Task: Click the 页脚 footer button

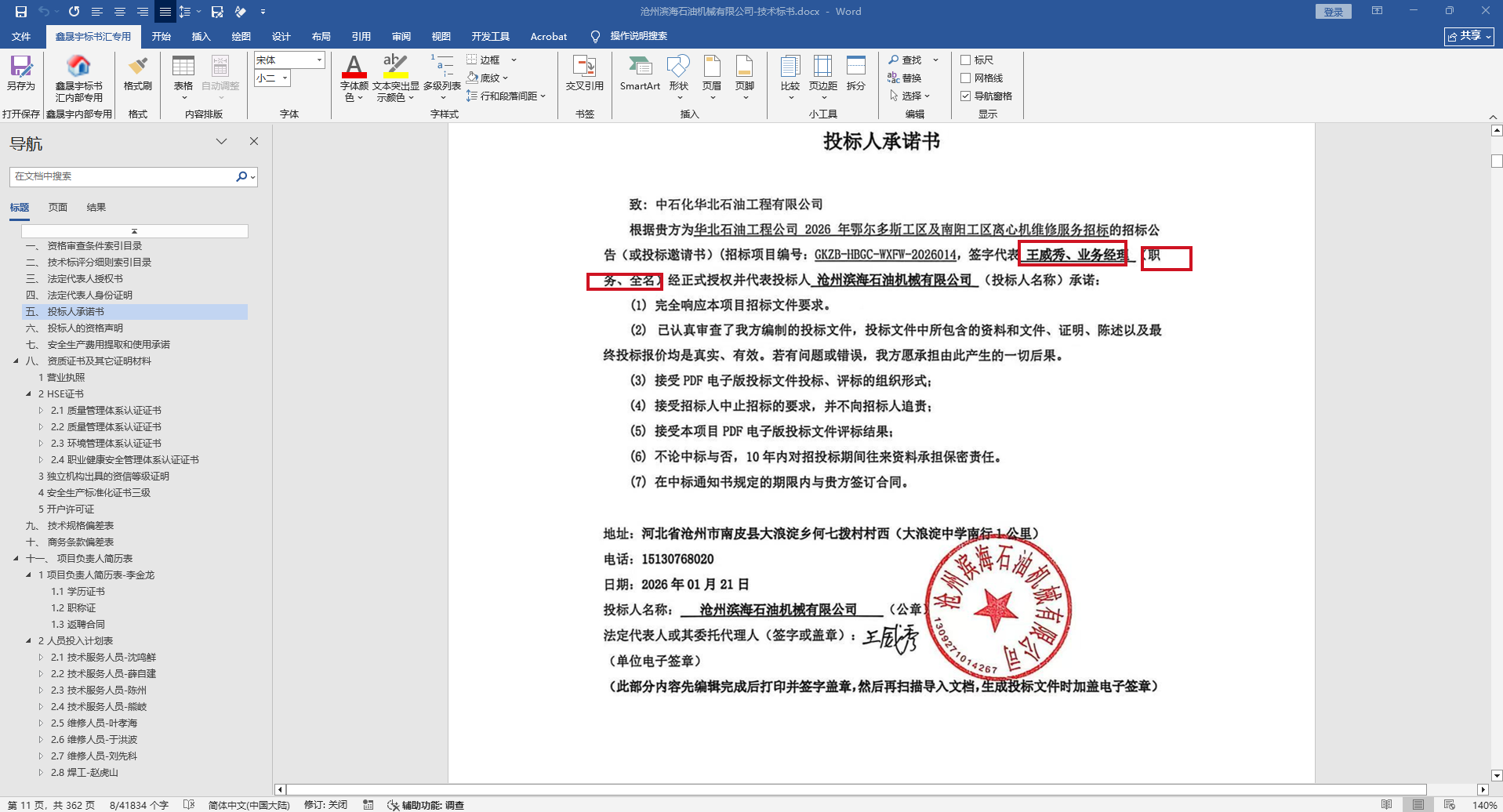Action: click(745, 77)
